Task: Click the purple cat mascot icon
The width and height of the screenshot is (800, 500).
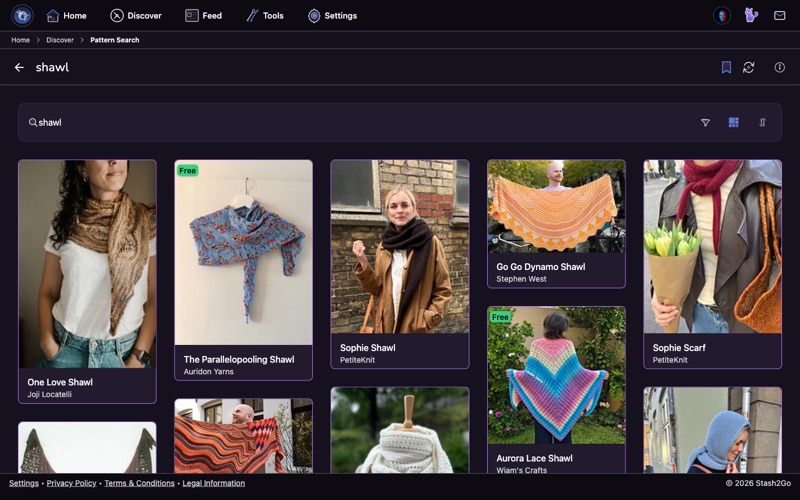Action: 751,15
